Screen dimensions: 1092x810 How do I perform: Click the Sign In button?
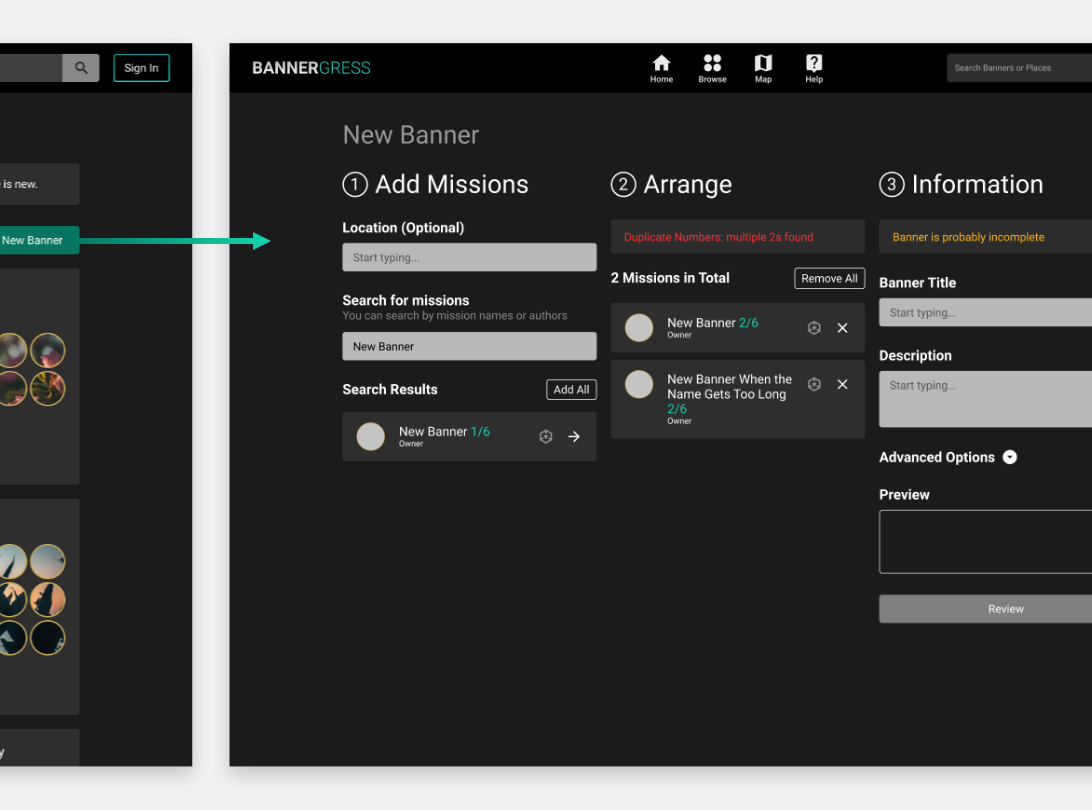click(x=141, y=68)
